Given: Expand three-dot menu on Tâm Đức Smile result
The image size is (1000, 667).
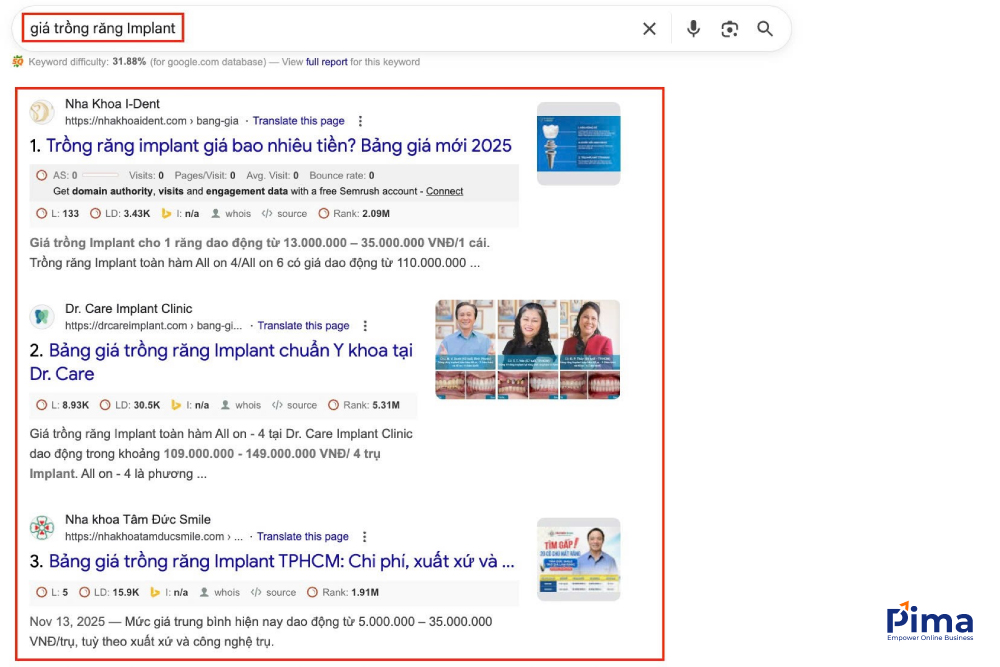Looking at the screenshot, I should click(364, 536).
